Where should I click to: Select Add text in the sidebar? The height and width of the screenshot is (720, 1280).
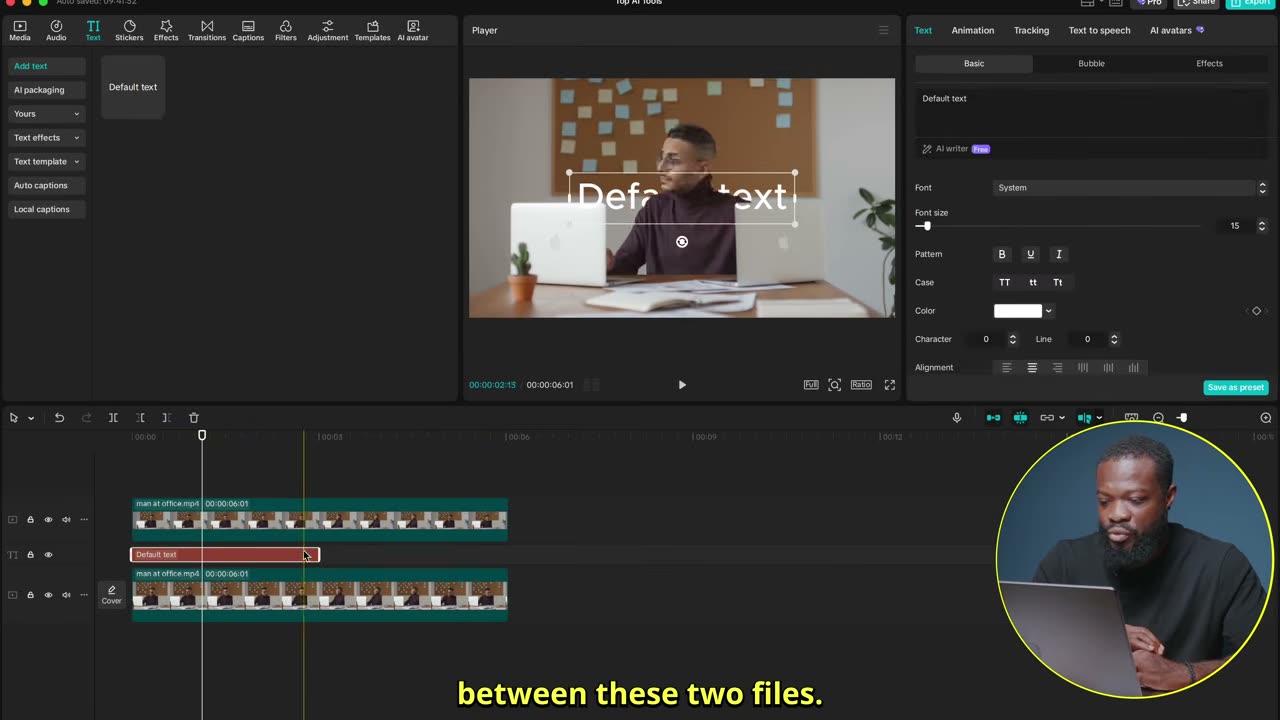[x=47, y=66]
